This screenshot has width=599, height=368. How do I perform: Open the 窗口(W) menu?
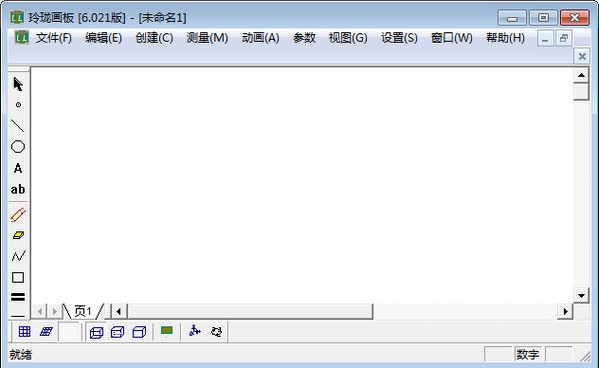(452, 38)
